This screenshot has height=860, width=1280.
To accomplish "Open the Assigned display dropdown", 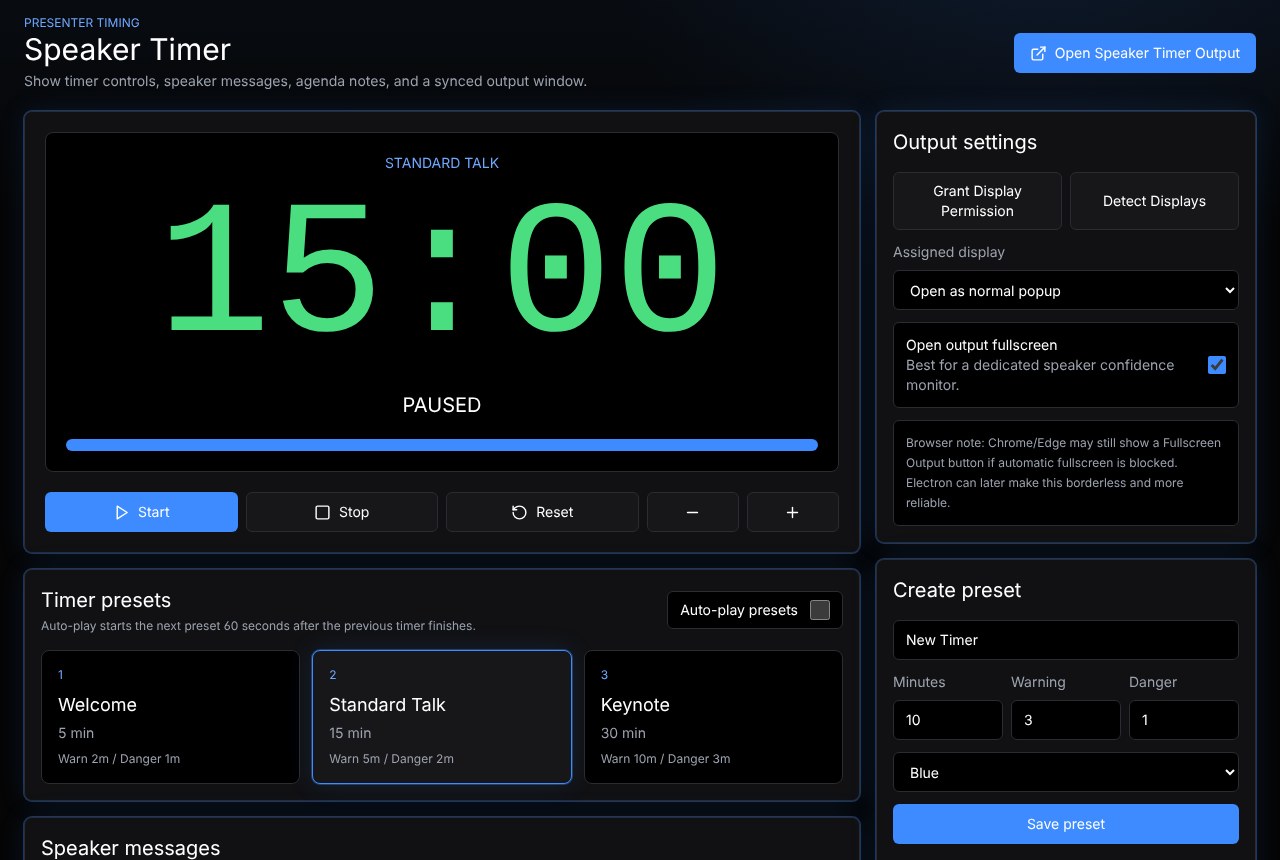I will [x=1066, y=291].
